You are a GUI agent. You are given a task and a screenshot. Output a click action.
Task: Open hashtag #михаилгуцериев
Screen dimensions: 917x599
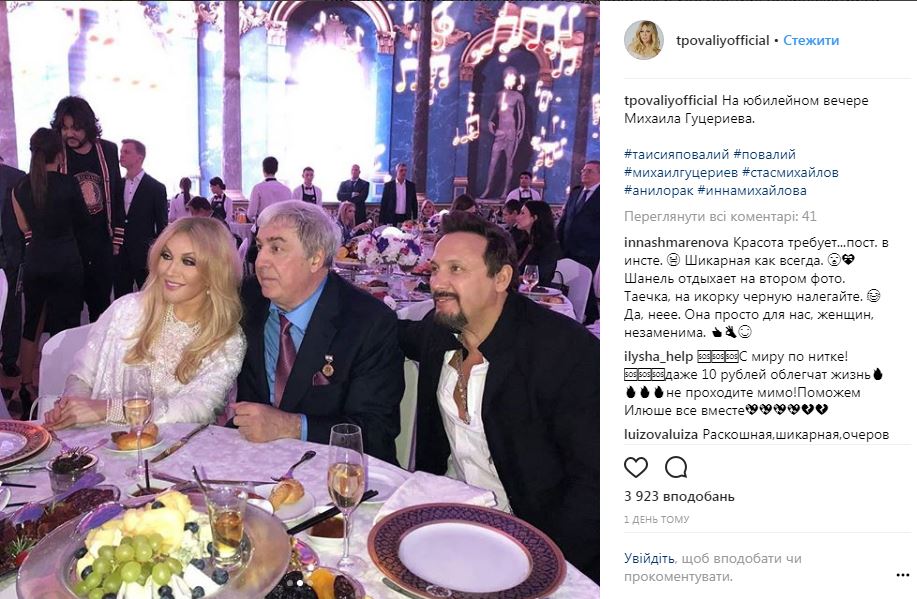point(681,173)
